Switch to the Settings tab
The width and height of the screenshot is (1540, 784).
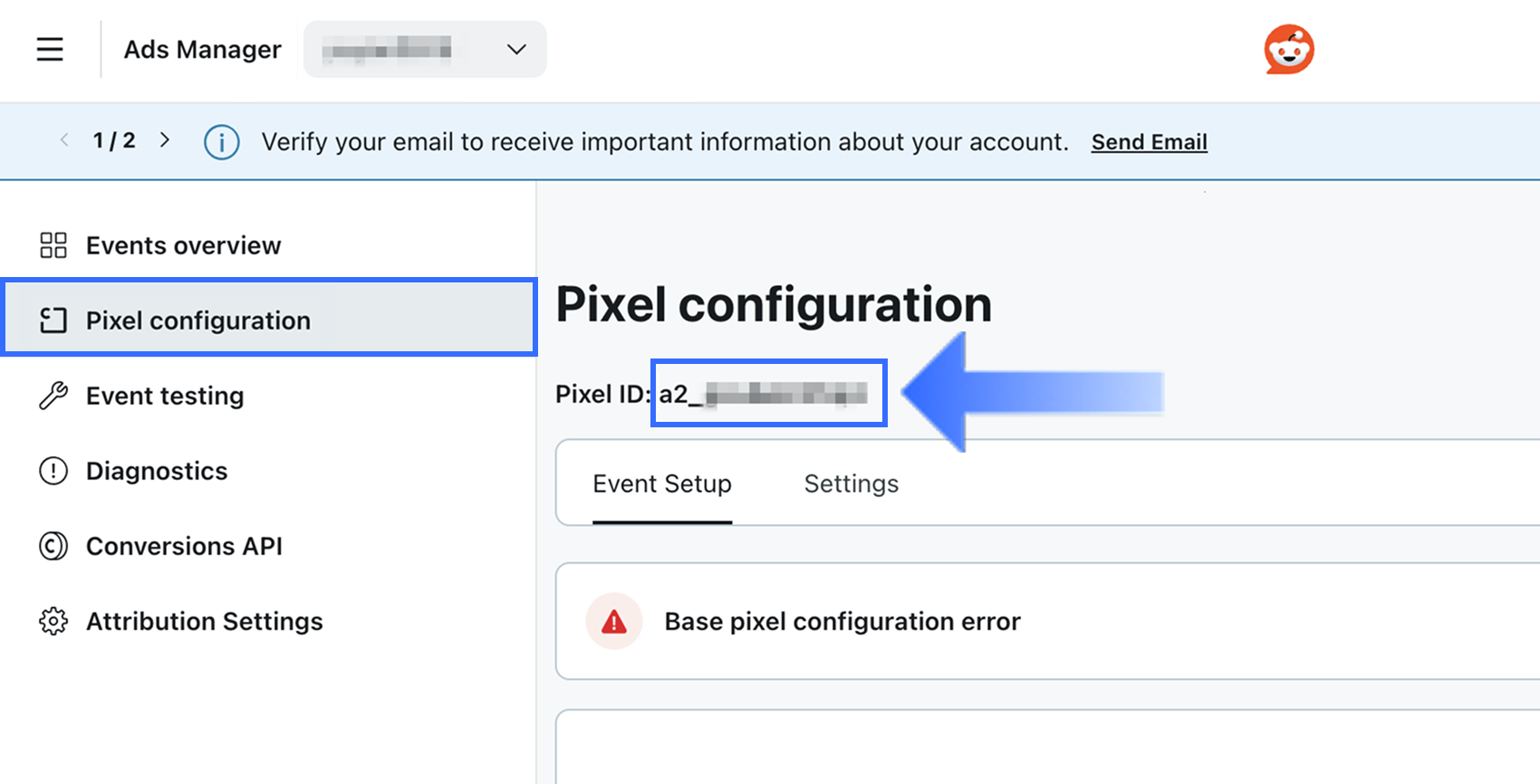(x=851, y=483)
